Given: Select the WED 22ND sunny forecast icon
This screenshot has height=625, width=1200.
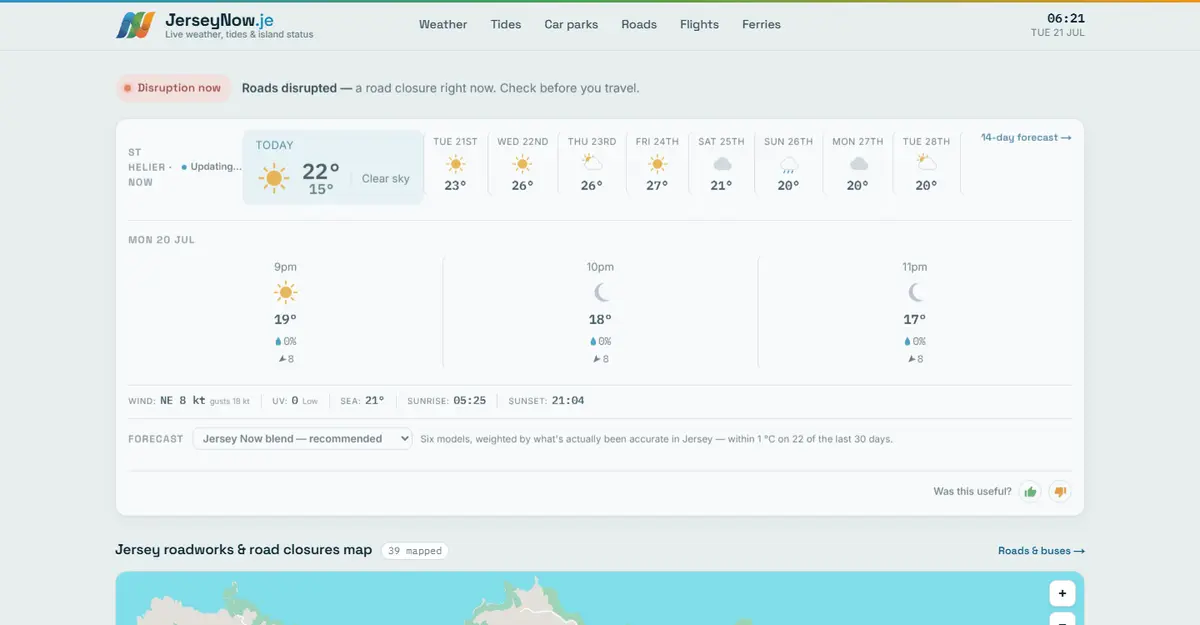Looking at the screenshot, I should tap(523, 164).
